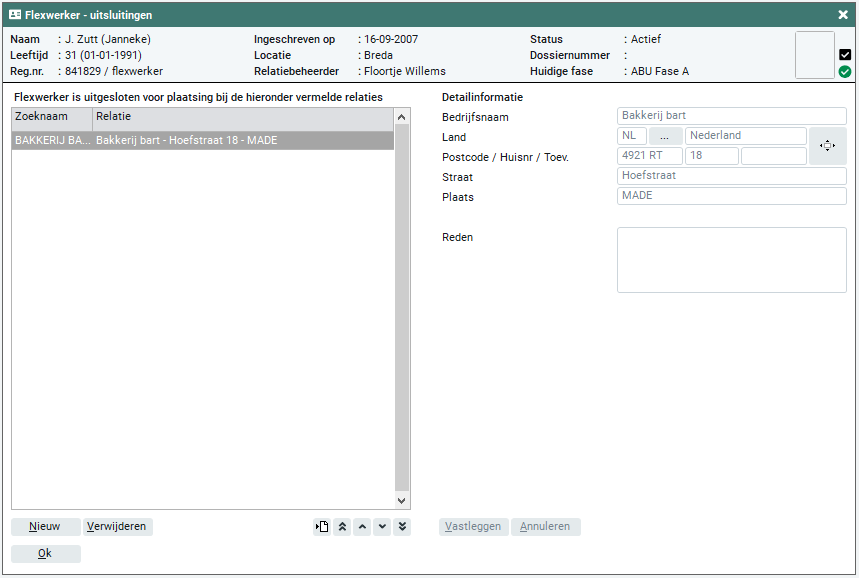This screenshot has height=578, width=859.
Task: Click the new record page icon
Action: (322, 527)
